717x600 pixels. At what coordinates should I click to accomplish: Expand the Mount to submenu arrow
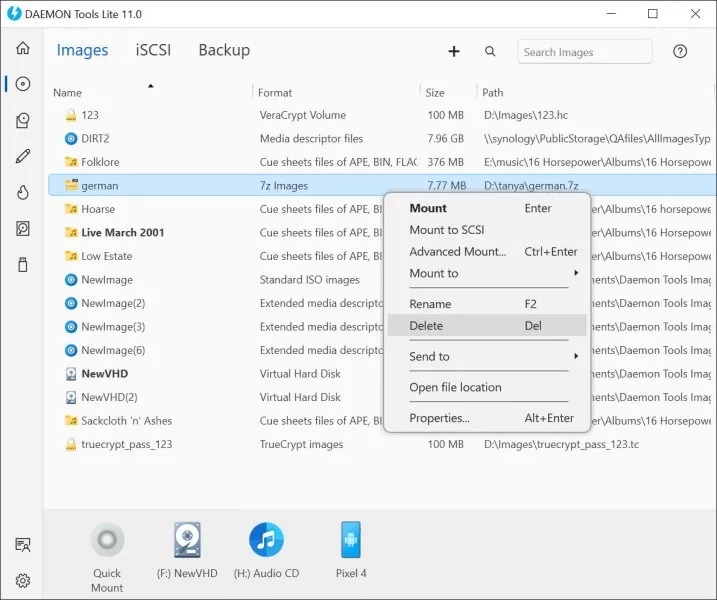[576, 273]
